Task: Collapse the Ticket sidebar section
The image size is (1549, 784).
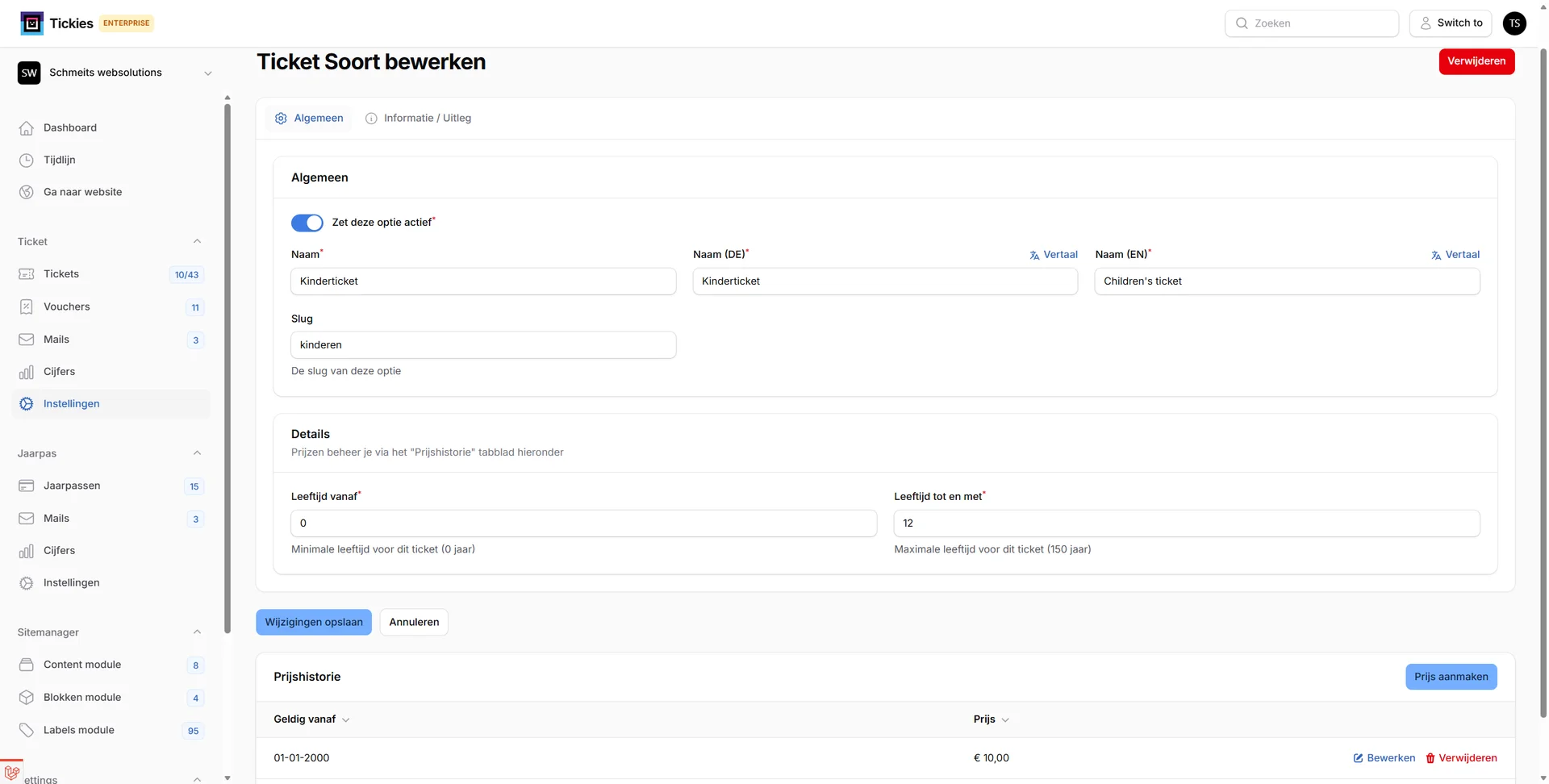Action: [197, 242]
